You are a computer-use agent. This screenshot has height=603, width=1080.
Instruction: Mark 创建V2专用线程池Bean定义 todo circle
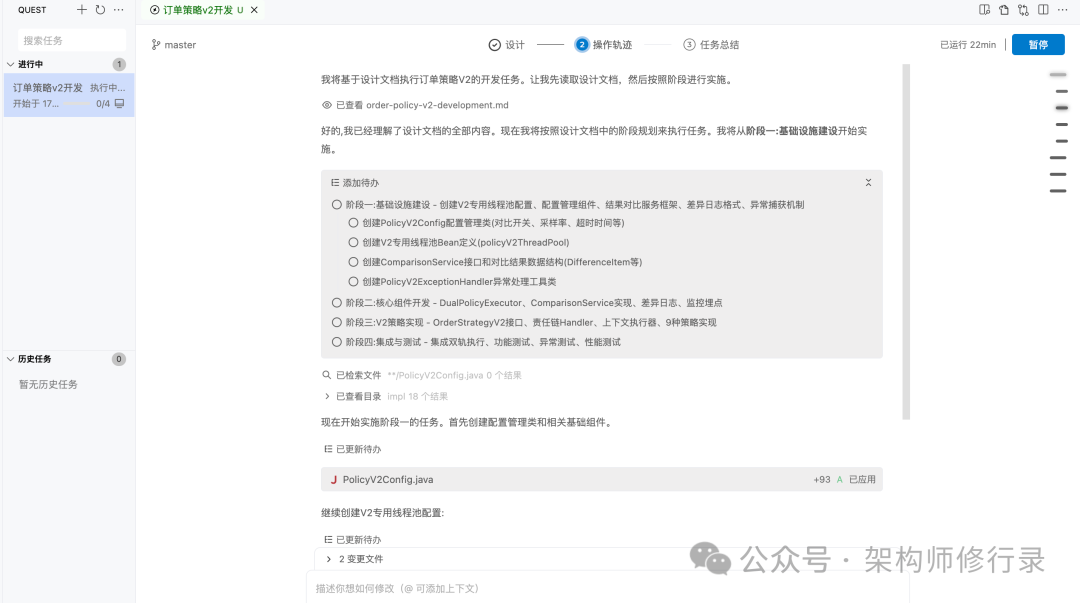[x=353, y=243]
